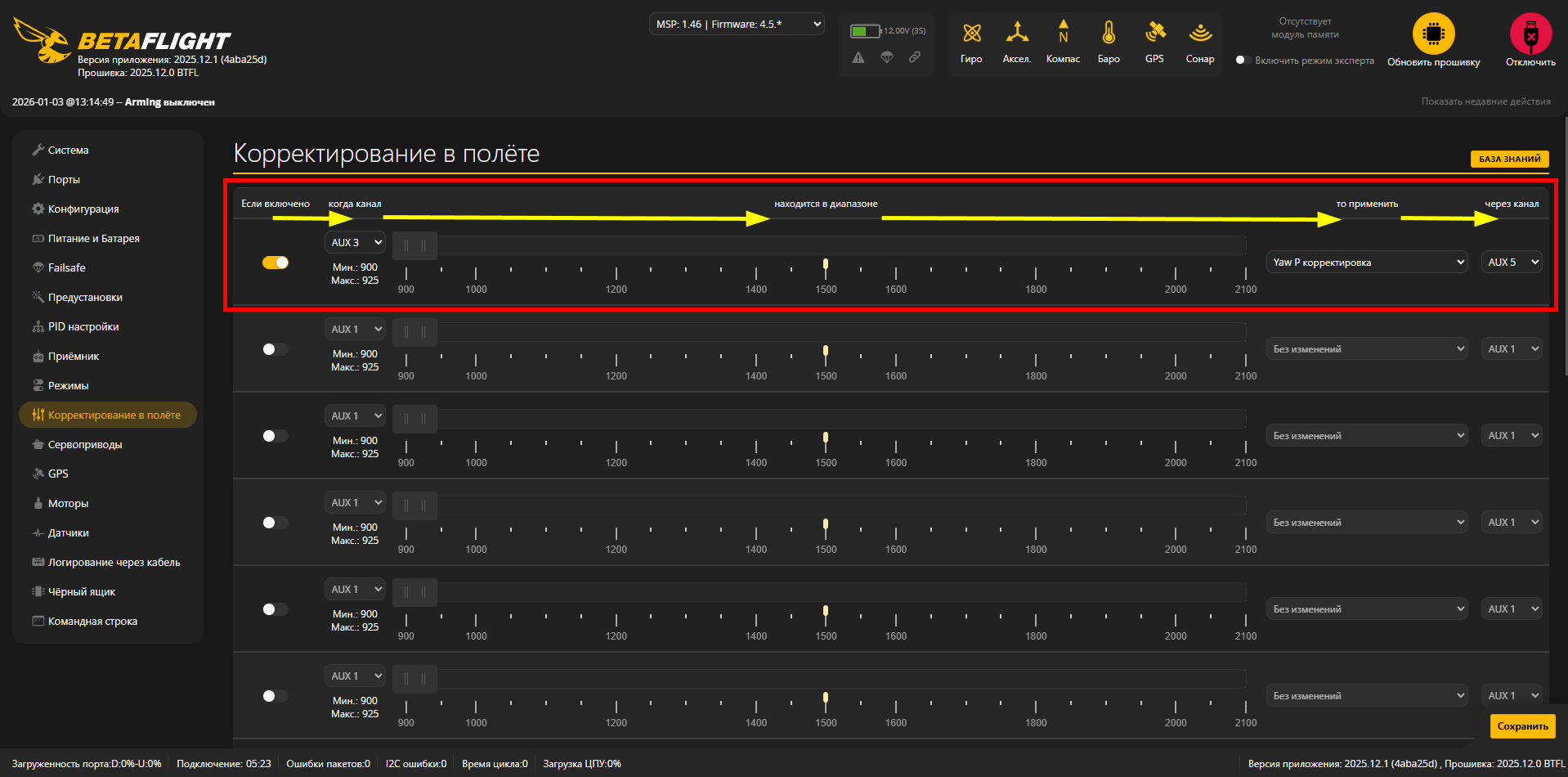This screenshot has width=1568, height=777.
Task: Open PID настройки in the sidebar
Action: pyautogui.click(x=83, y=327)
